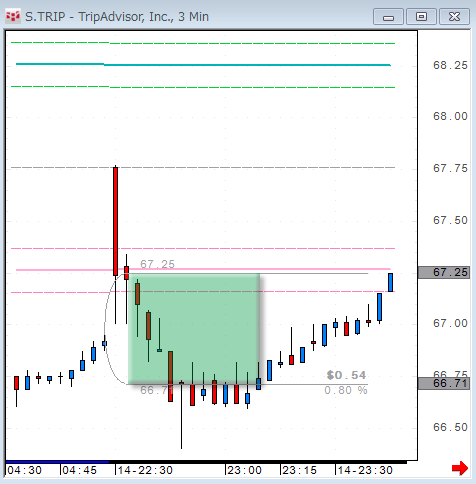Click the 14-22:30 time axis label
This screenshot has height=484, width=476.
point(145,470)
